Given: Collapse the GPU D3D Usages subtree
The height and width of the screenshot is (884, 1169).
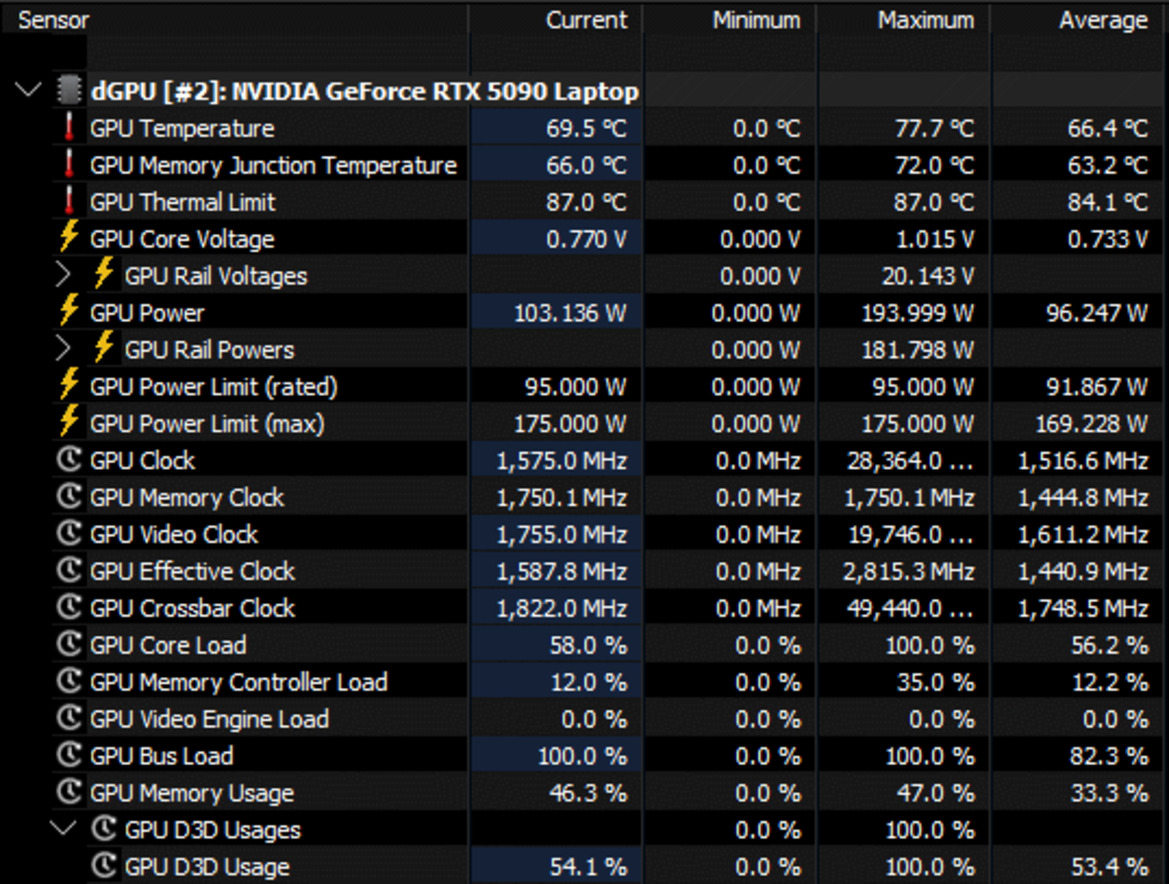Looking at the screenshot, I should click(63, 829).
